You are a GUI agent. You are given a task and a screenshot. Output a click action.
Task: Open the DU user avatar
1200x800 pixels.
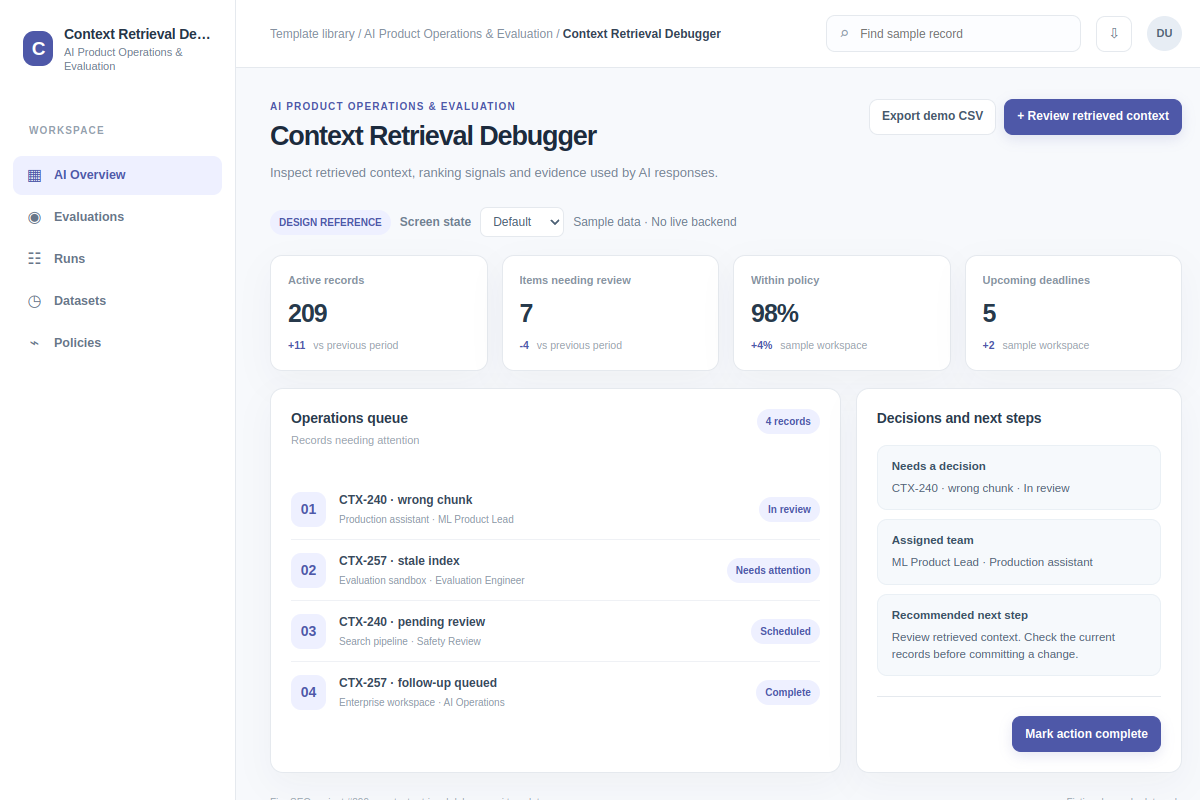tap(1164, 33)
